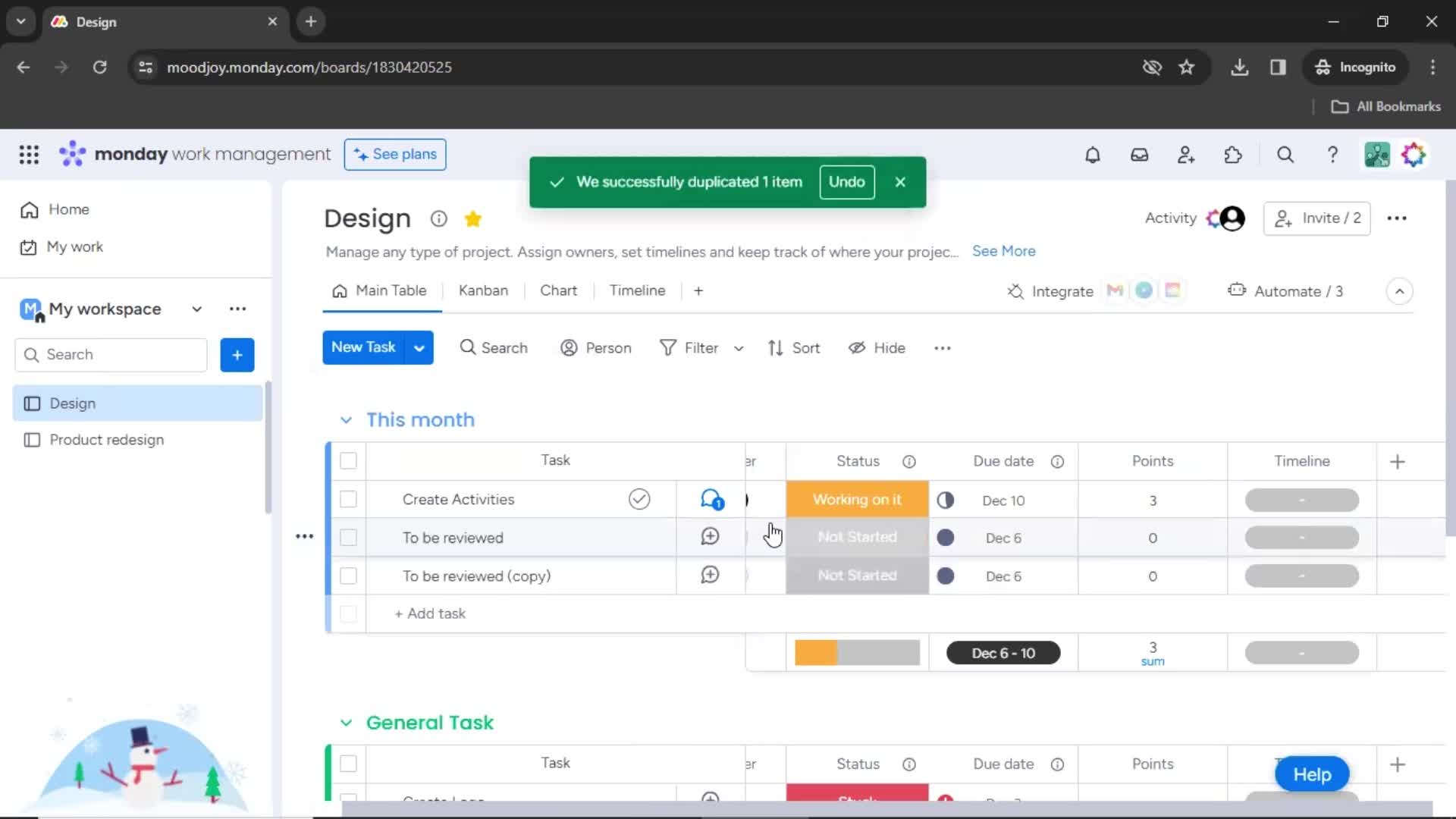Toggle checkbox for To be reviewed copy task
Image resolution: width=1456 pixels, height=819 pixels.
[349, 576]
